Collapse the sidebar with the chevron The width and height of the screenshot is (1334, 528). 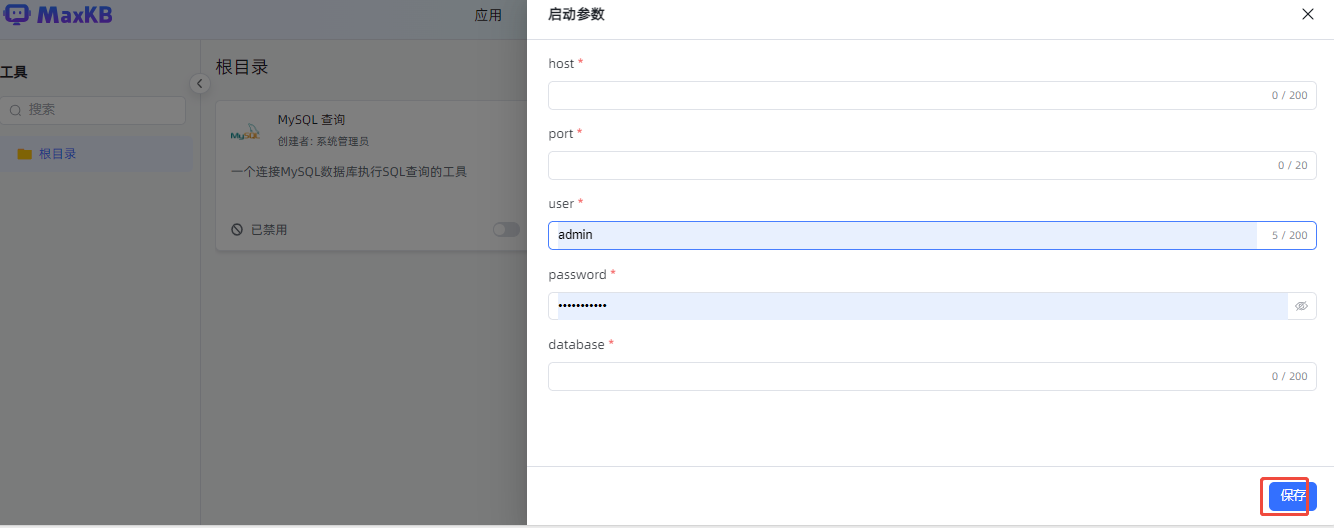click(x=199, y=83)
